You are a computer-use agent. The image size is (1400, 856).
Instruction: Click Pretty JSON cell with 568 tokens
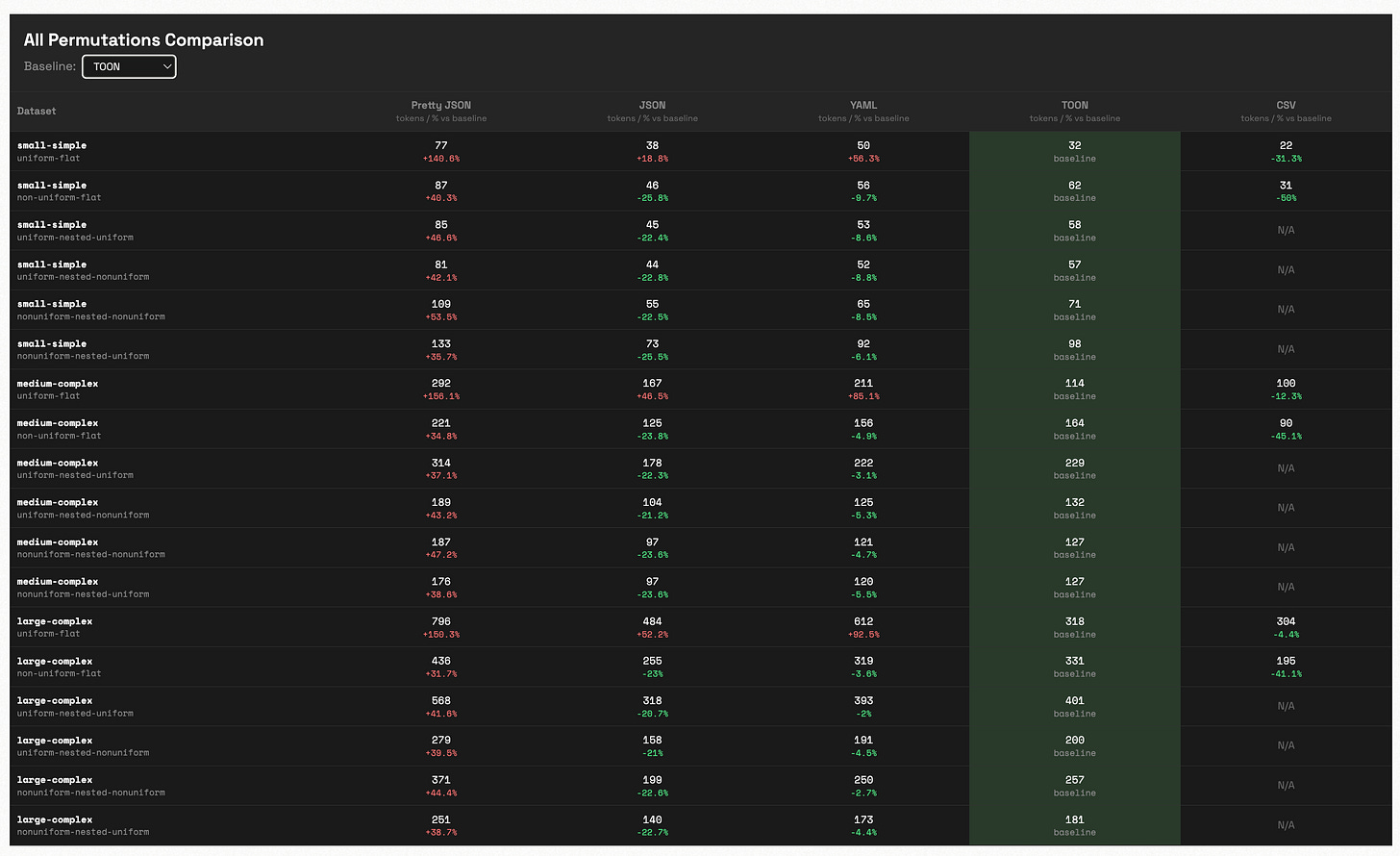click(x=441, y=706)
